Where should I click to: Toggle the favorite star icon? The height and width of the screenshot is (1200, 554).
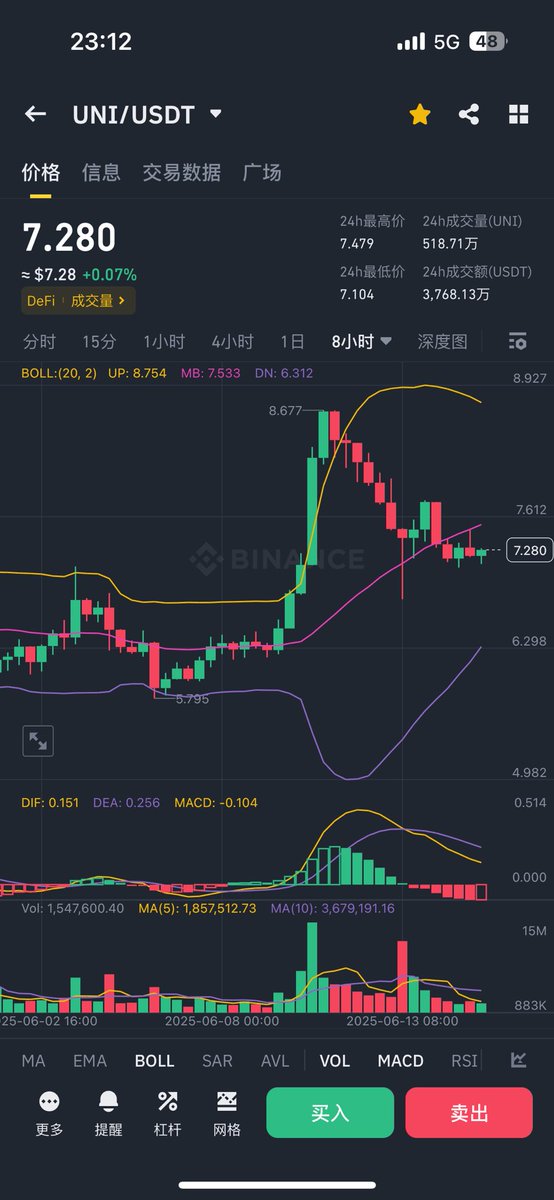point(420,114)
